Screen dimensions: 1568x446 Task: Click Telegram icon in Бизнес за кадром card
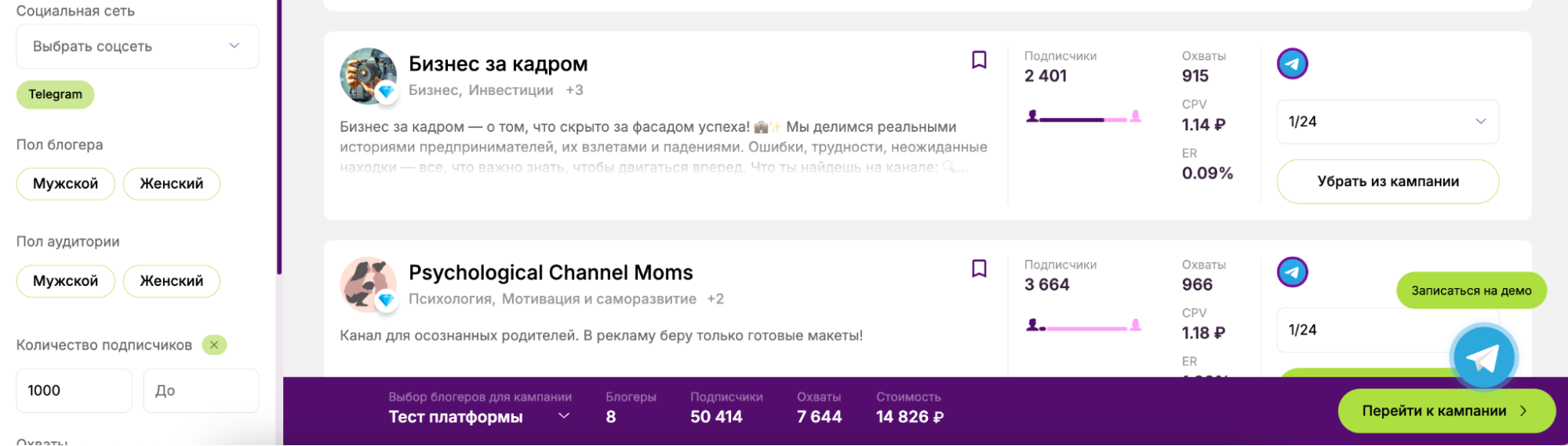[x=1292, y=64]
